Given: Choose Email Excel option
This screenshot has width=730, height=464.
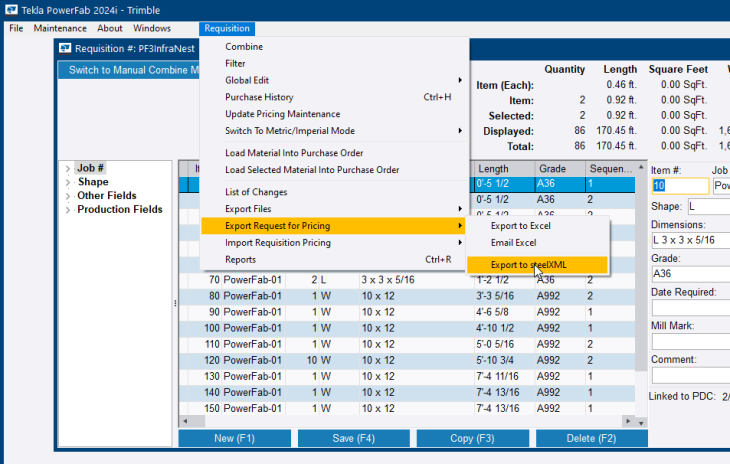Looking at the screenshot, I should point(537,242).
